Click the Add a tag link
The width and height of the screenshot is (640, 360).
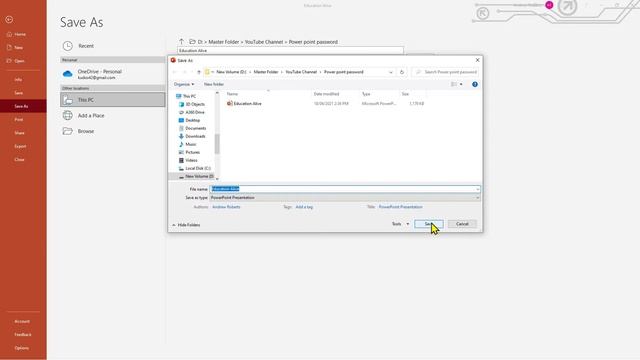pyautogui.click(x=304, y=207)
